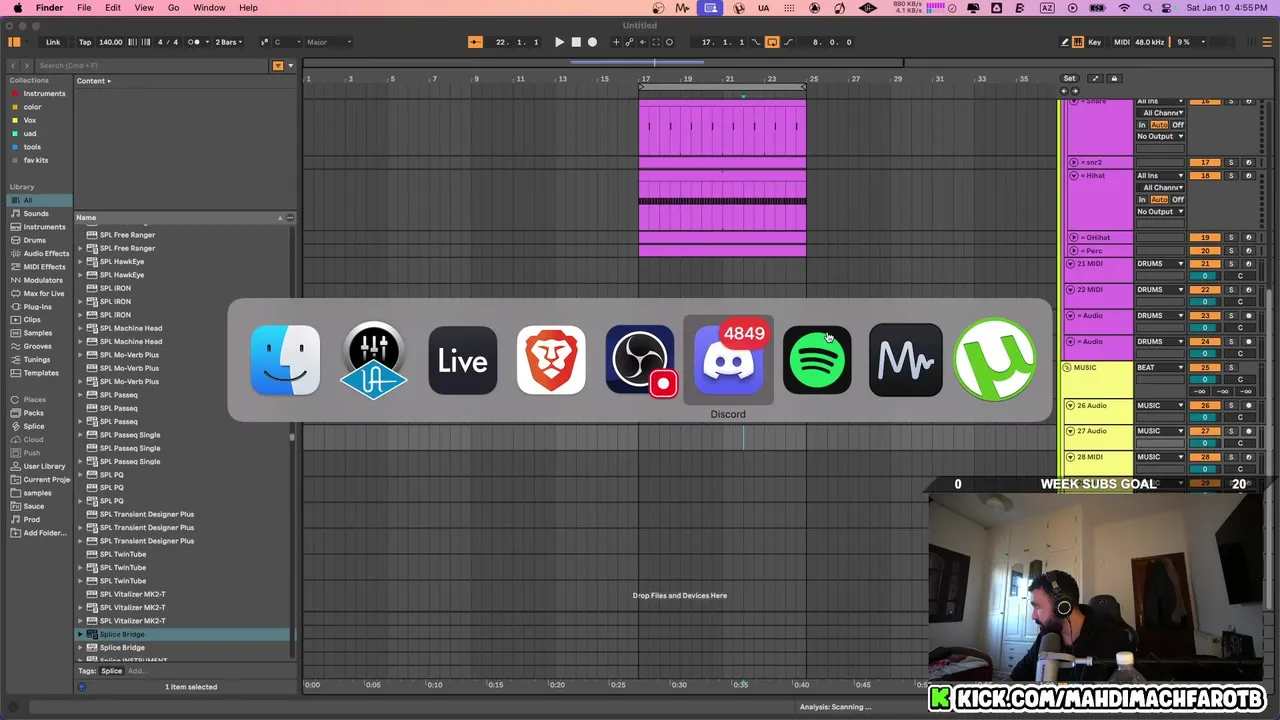Screen dimensions: 1280x720
Task: Toggle computer MIDI keyboard icon
Action: pyautogui.click(x=1078, y=42)
